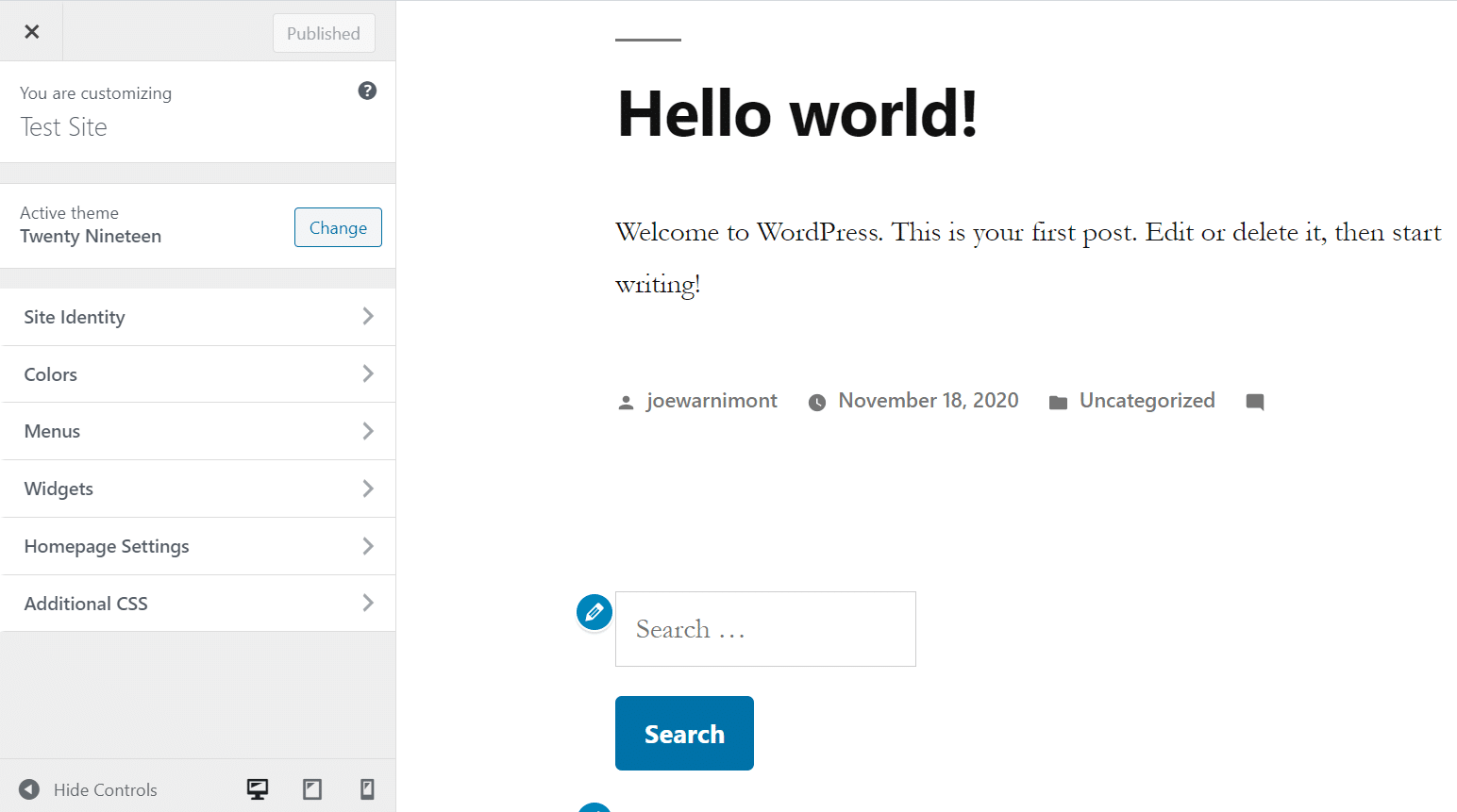Toggle Hide Controls
This screenshot has width=1457, height=812.
pyautogui.click(x=106, y=789)
